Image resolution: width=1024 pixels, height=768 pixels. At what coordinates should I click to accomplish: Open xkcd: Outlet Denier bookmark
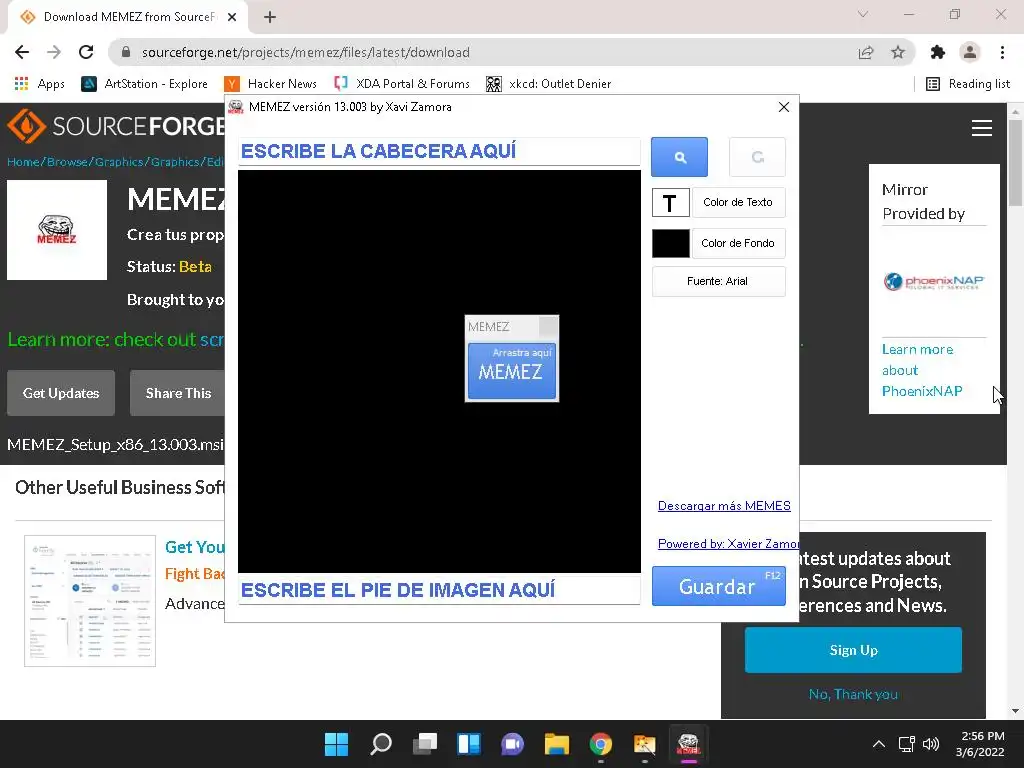(x=549, y=84)
